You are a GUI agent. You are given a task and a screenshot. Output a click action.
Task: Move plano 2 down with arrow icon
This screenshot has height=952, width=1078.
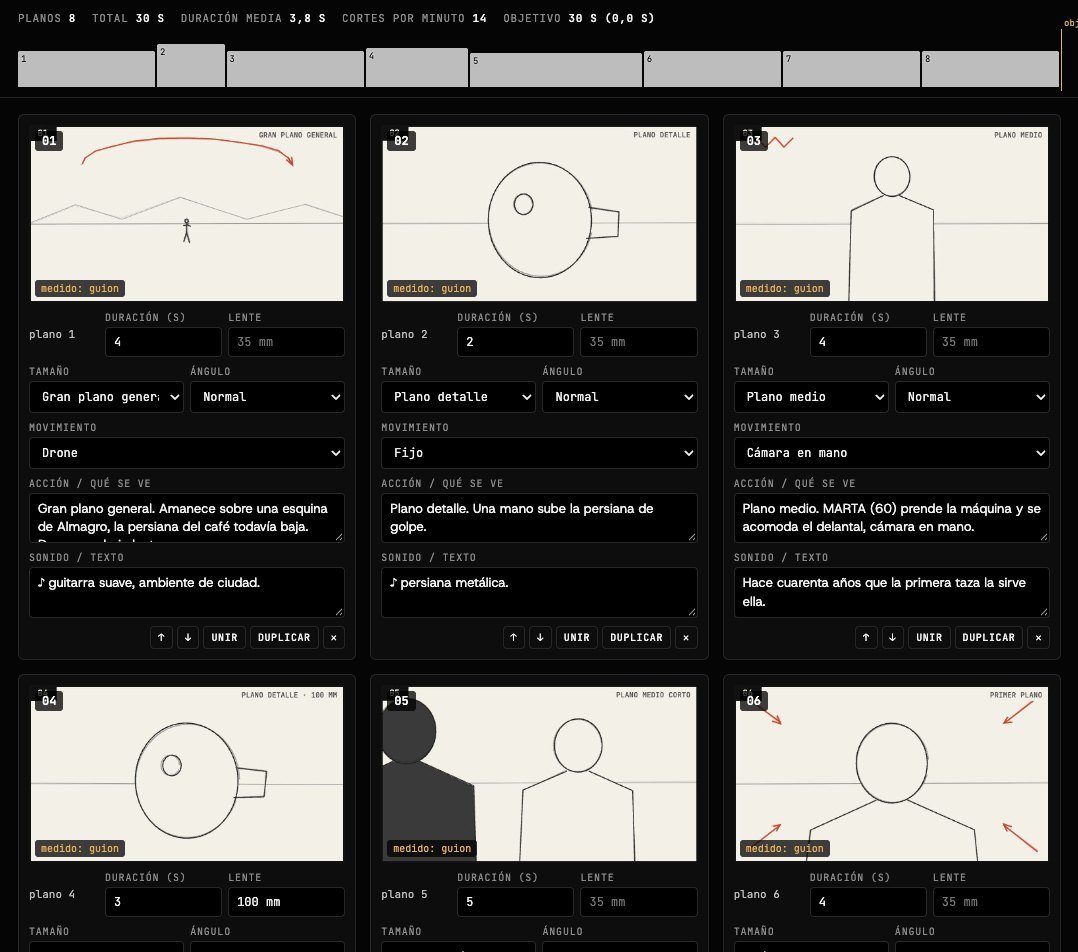[540, 637]
